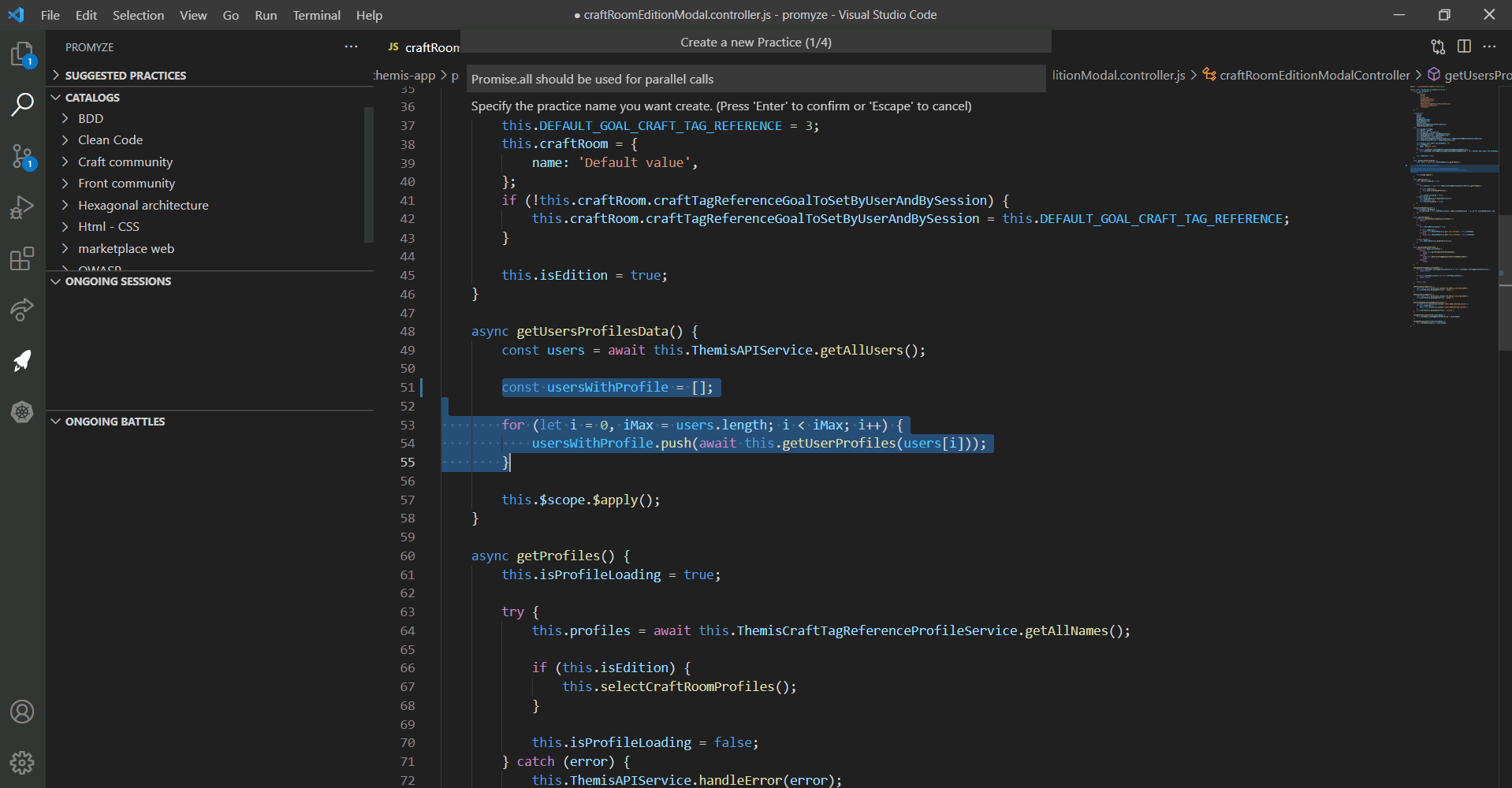Expand the Clean Code catalog
Viewport: 1512px width, 788px height.
click(x=110, y=139)
